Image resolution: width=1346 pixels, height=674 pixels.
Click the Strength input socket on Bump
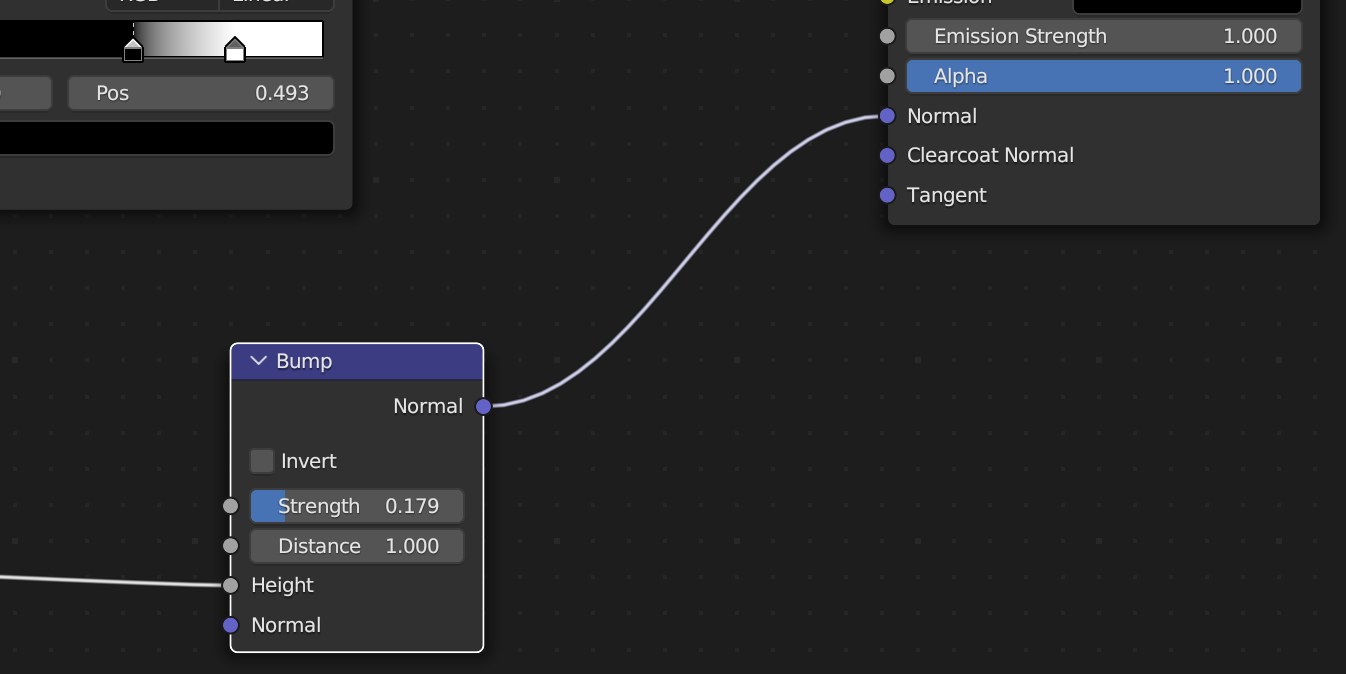pos(231,506)
